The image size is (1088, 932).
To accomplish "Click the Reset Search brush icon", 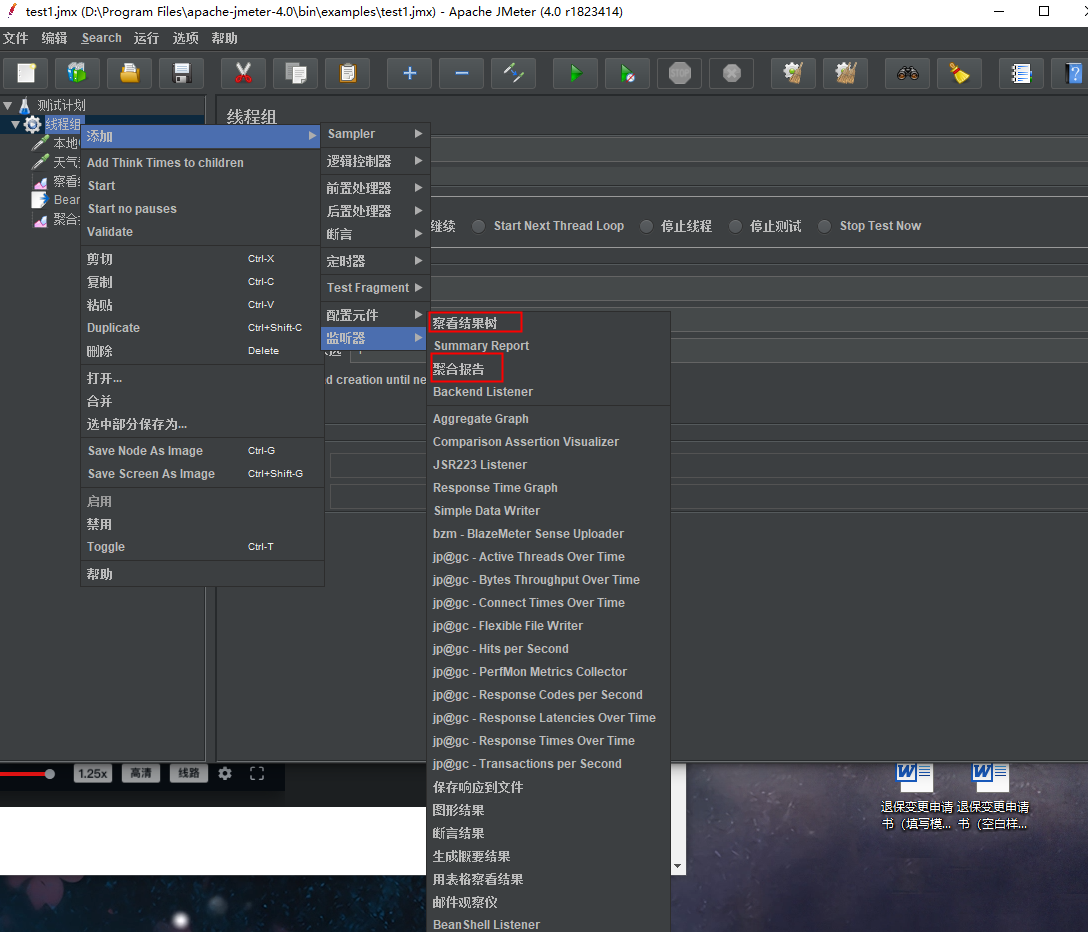I will click(960, 73).
